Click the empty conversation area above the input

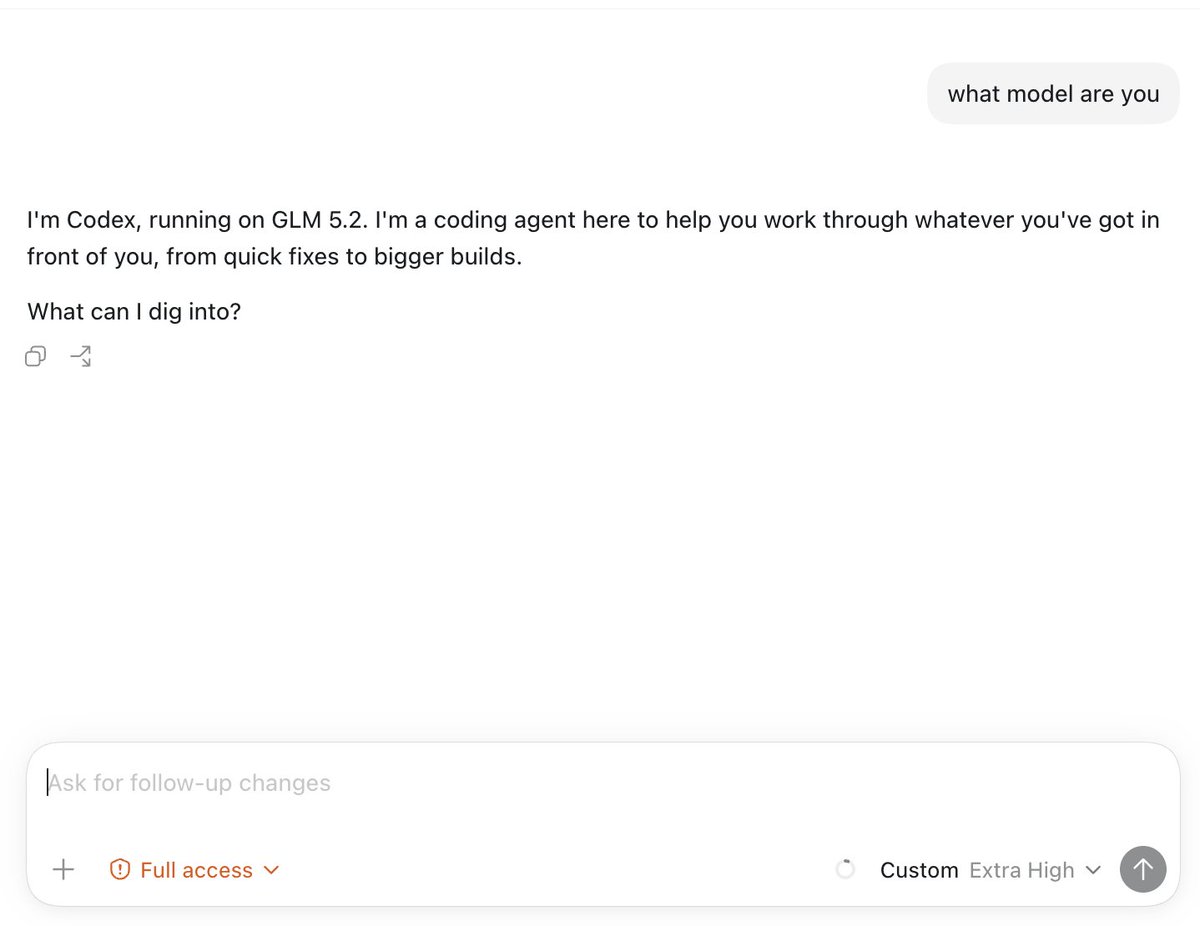[x=600, y=550]
